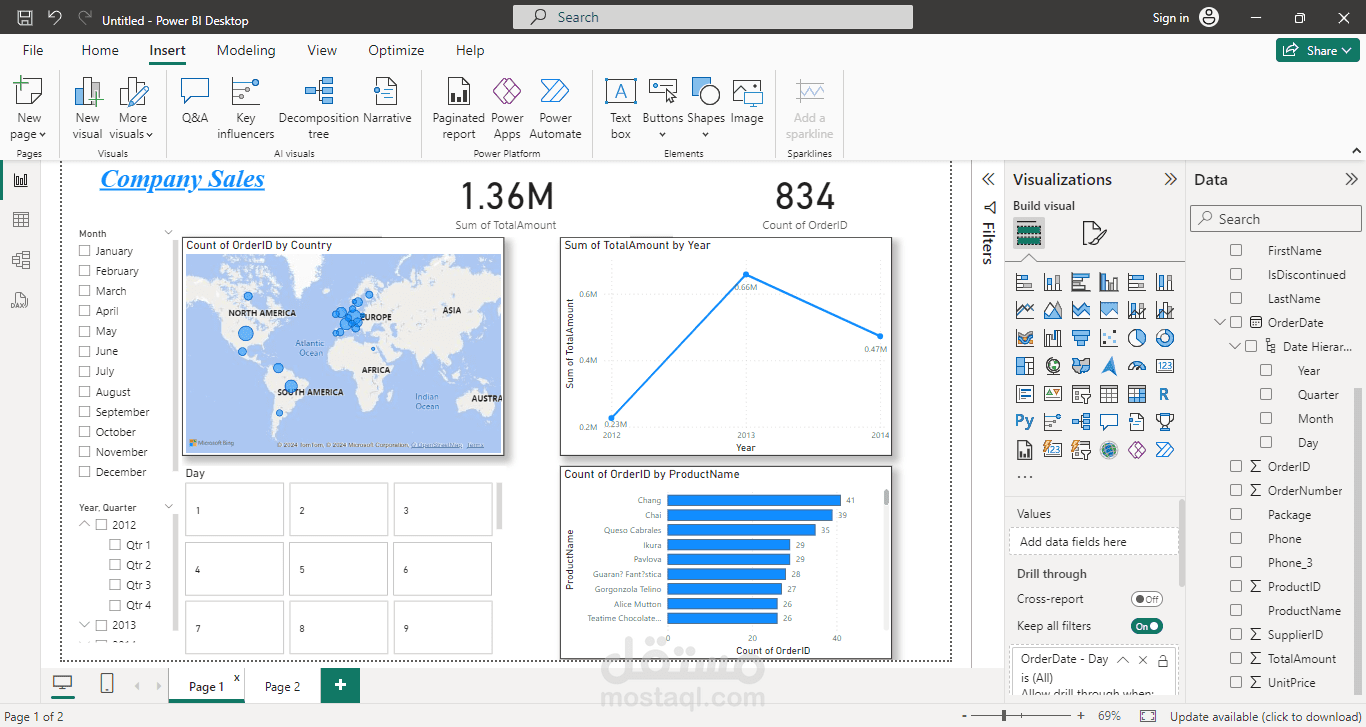Select the funnel chart visual

(x=1080, y=338)
